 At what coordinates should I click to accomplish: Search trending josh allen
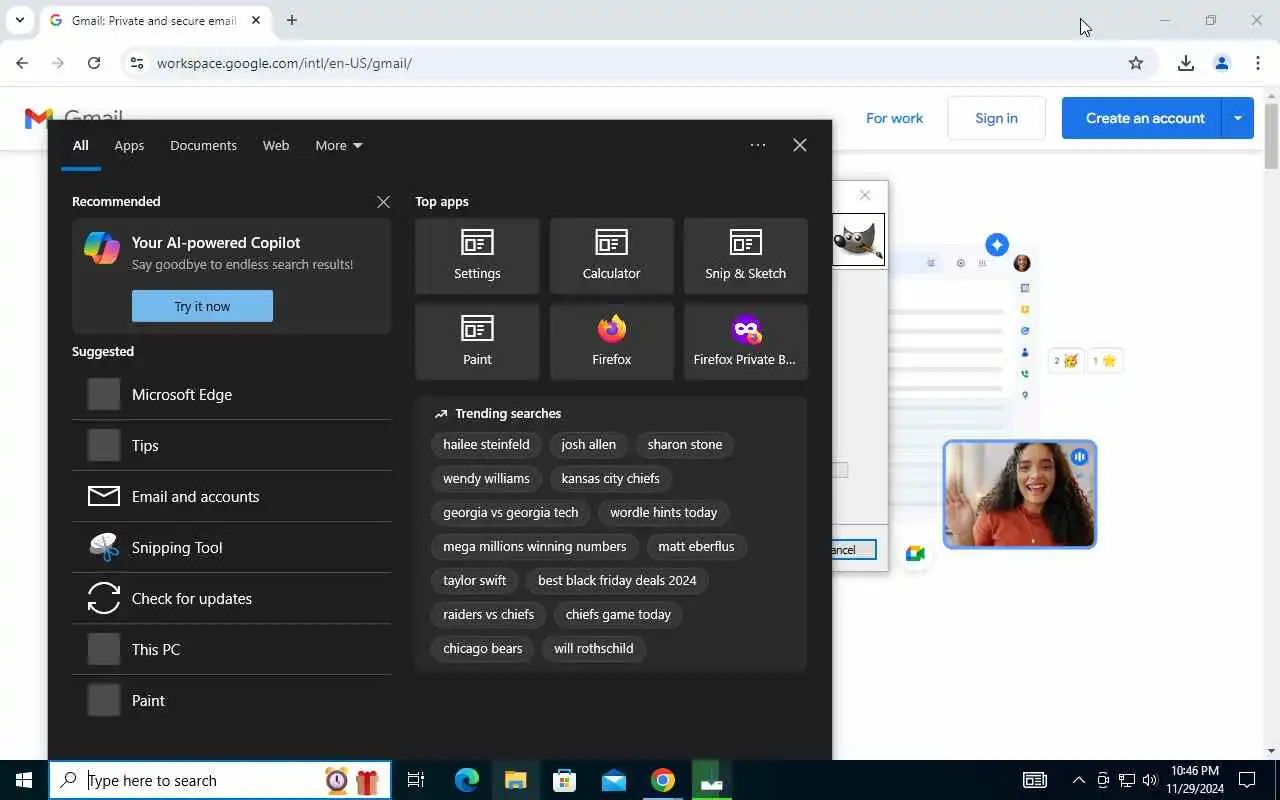(x=588, y=444)
